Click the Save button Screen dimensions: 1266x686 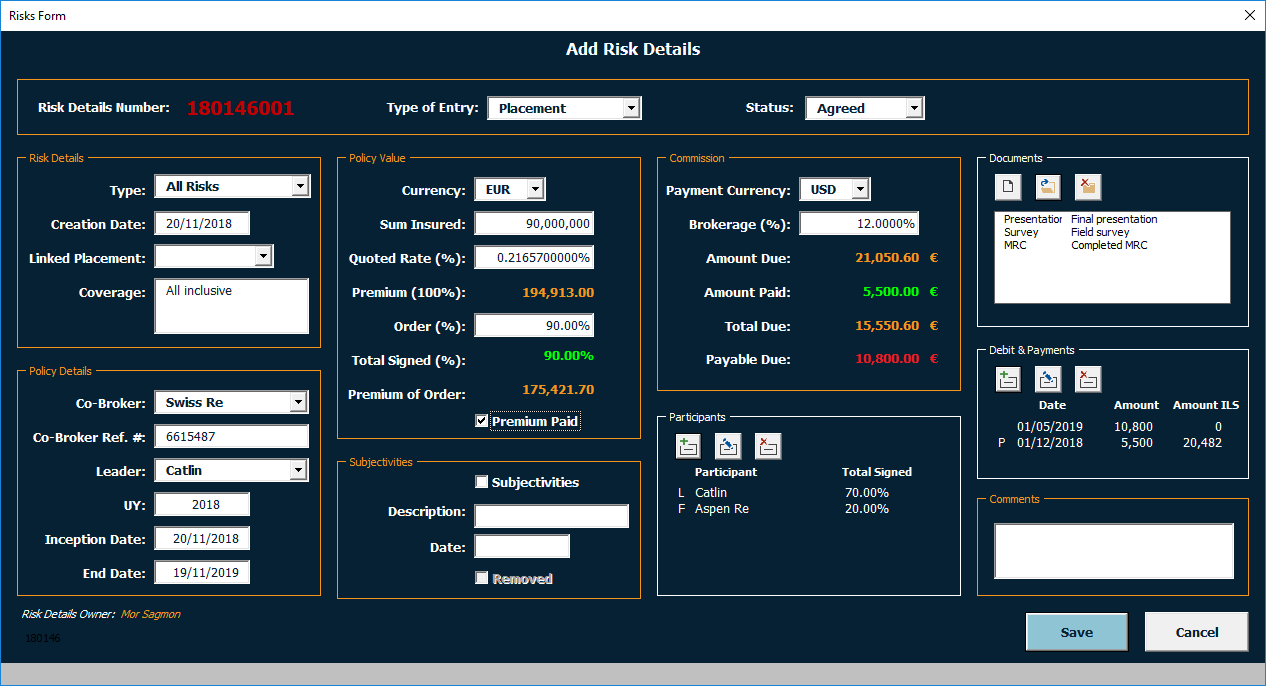1077,632
